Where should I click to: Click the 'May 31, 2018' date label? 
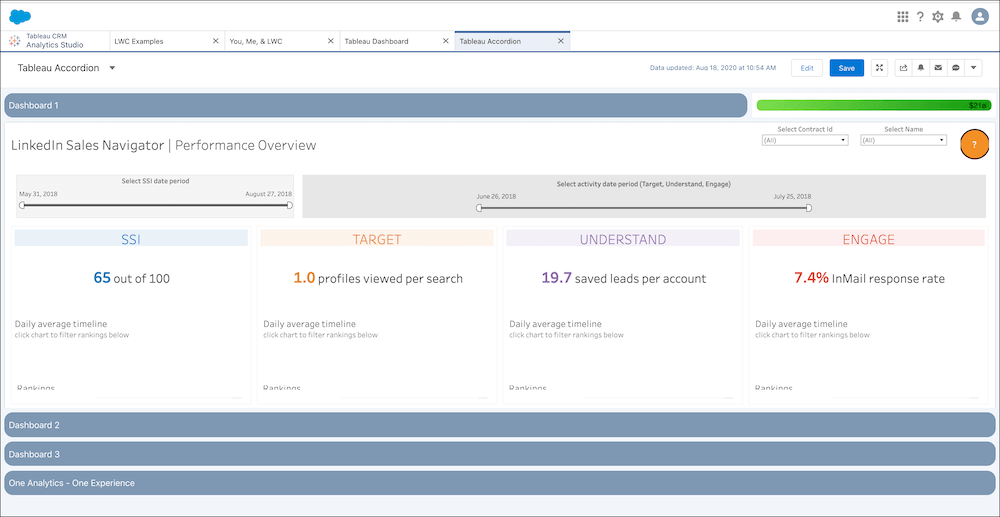point(38,193)
